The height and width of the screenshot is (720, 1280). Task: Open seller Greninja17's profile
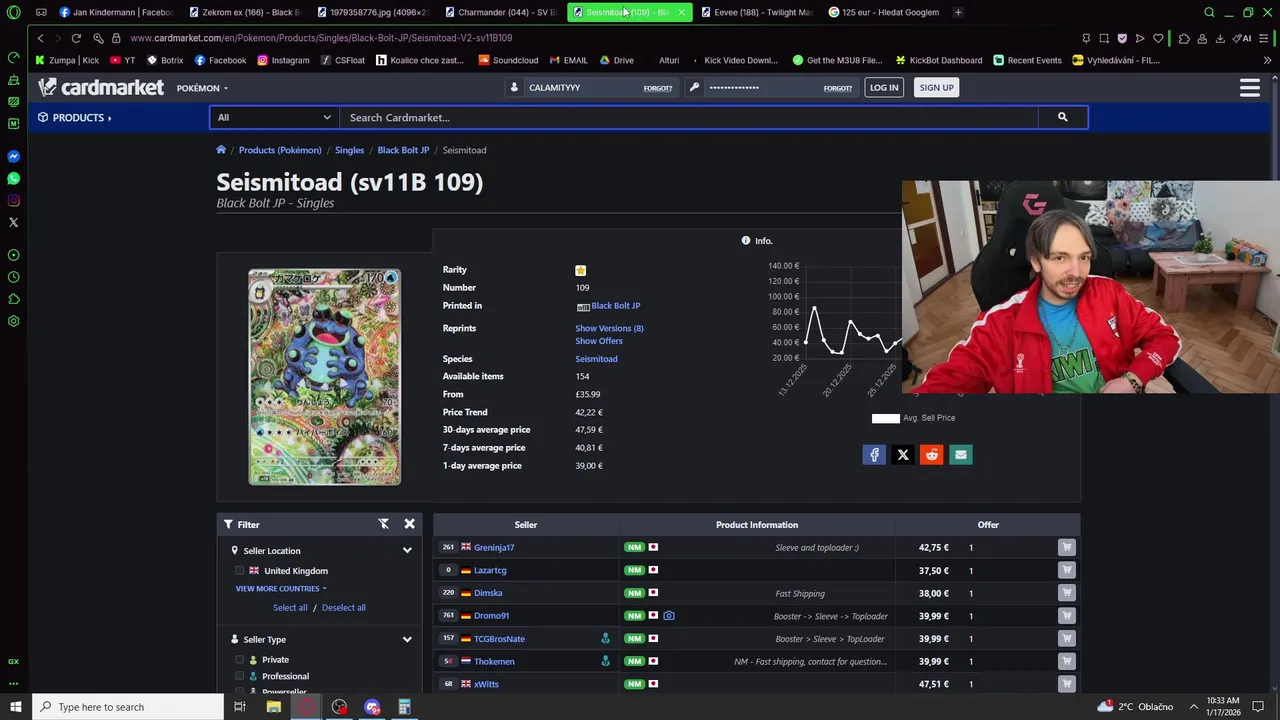point(494,548)
